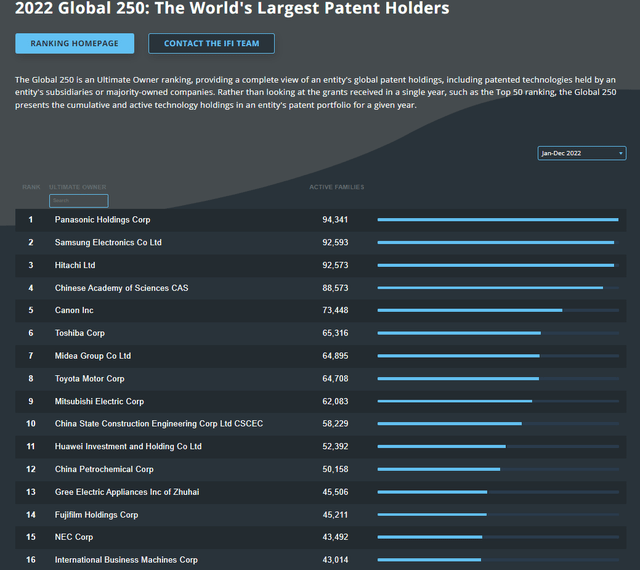Select the Toshiba Corp entry
The image size is (640, 570).
[x=80, y=333]
